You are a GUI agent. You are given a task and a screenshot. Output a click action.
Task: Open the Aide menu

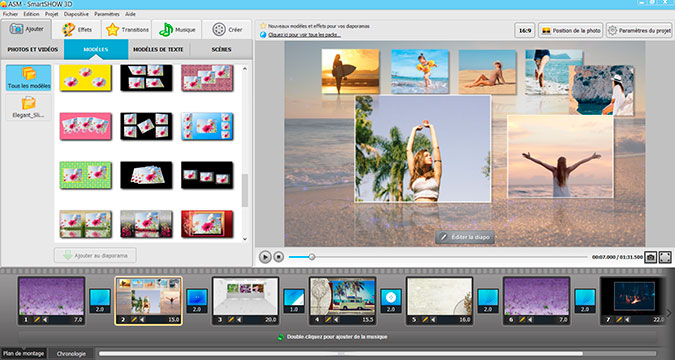tap(130, 14)
